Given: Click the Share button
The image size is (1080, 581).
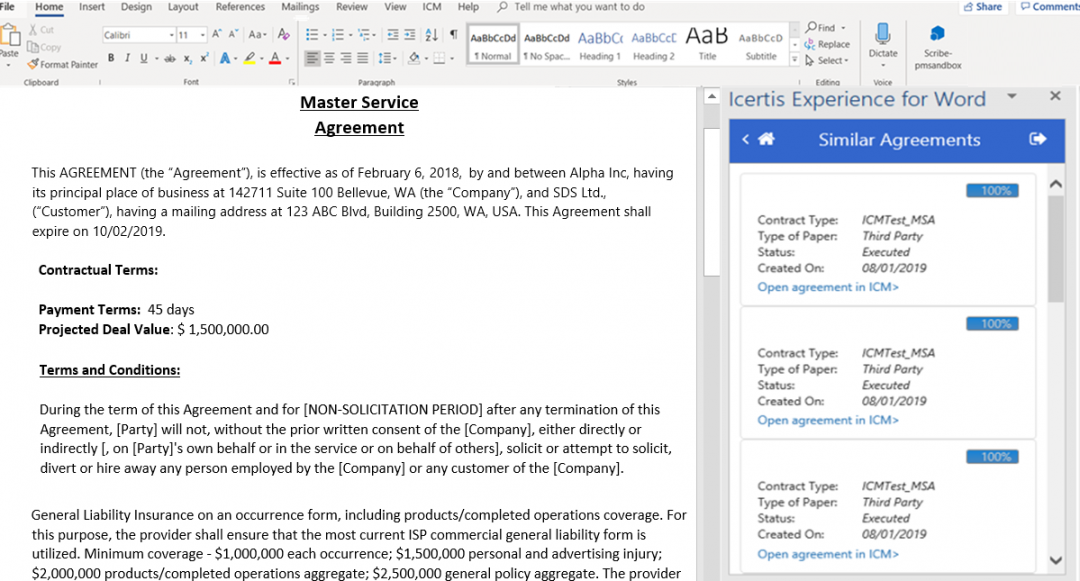Looking at the screenshot, I should point(982,7).
